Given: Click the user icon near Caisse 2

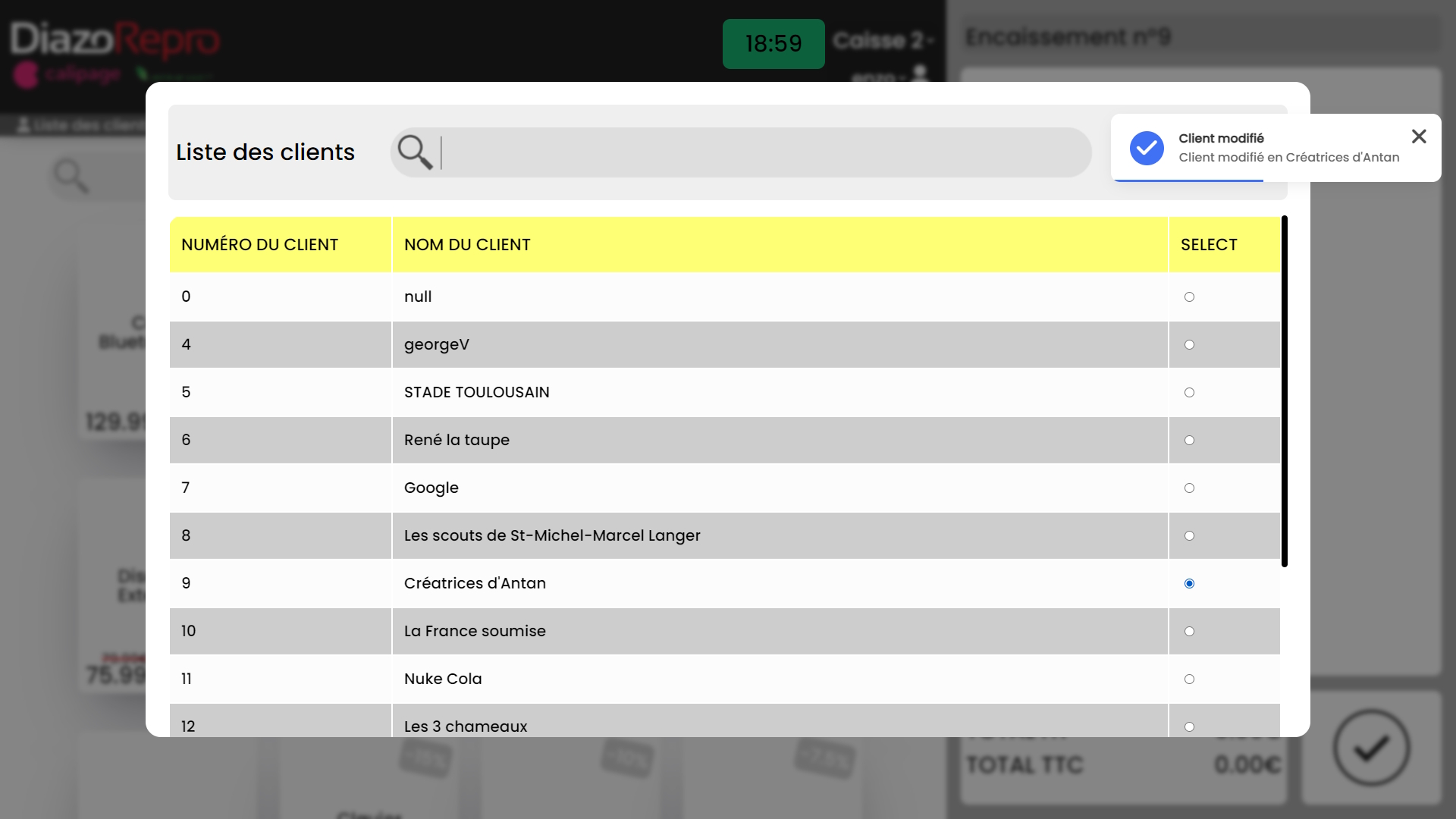Looking at the screenshot, I should 920,74.
